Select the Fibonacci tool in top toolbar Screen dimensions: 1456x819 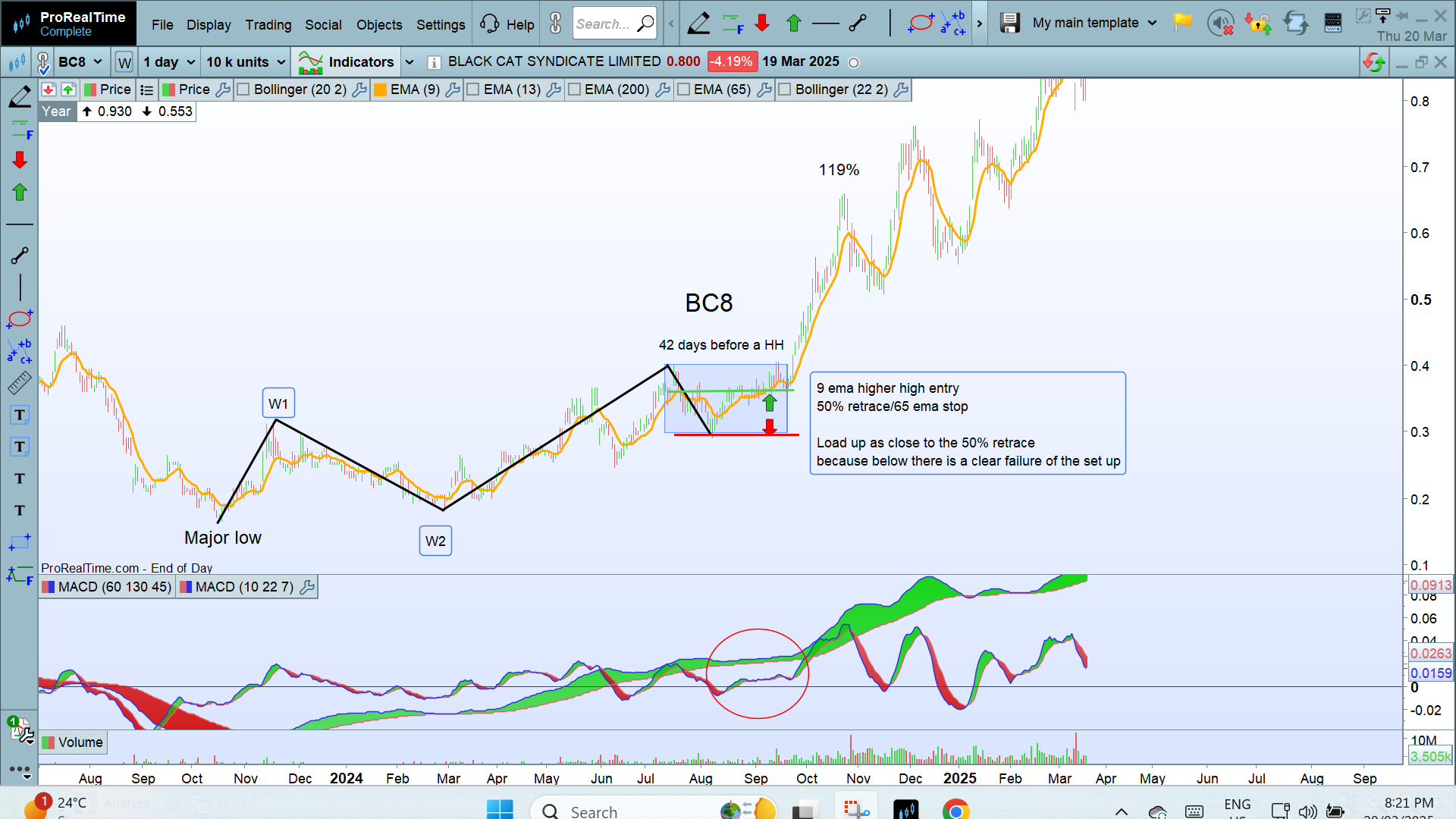point(732,24)
